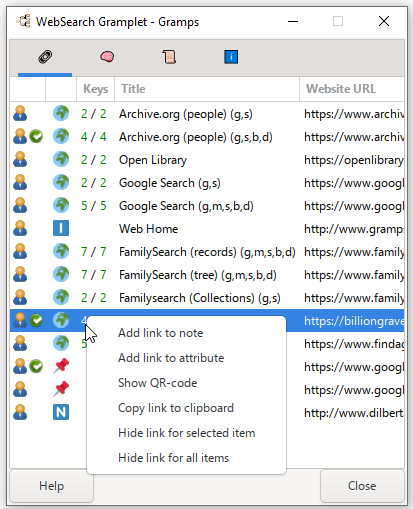
Task: Click the https://openlibrary URL cell
Action: 354,160
